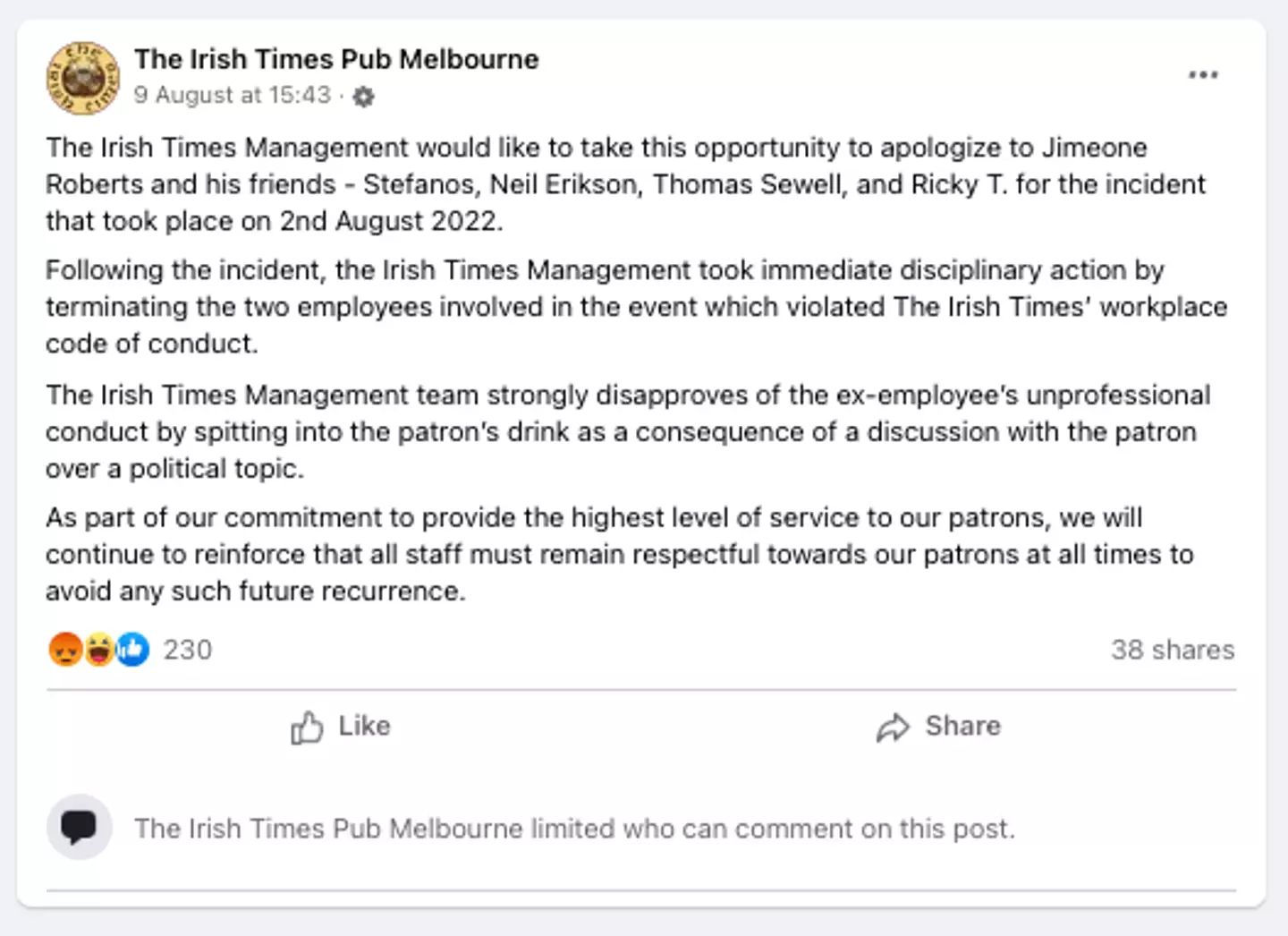Click the black speech bubble comment icon
The width and height of the screenshot is (1288, 936).
tap(80, 827)
